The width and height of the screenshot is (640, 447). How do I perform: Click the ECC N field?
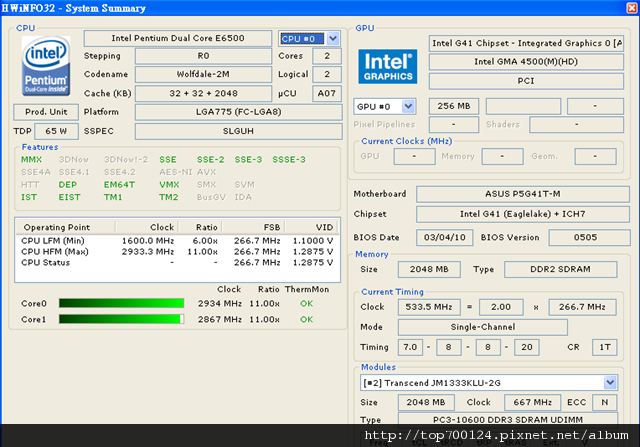pyautogui.click(x=604, y=403)
